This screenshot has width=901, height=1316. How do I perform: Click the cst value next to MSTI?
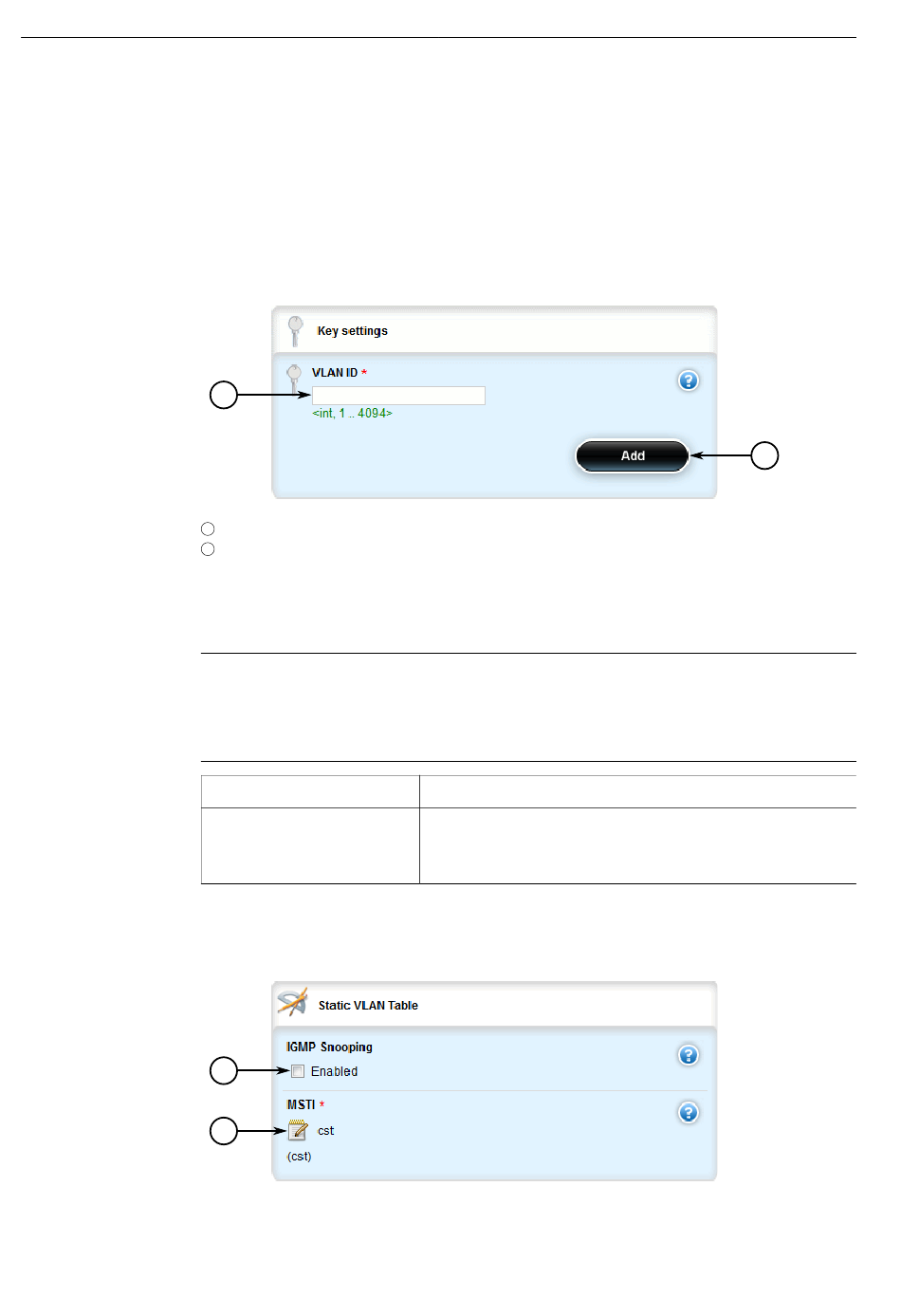(x=325, y=1131)
